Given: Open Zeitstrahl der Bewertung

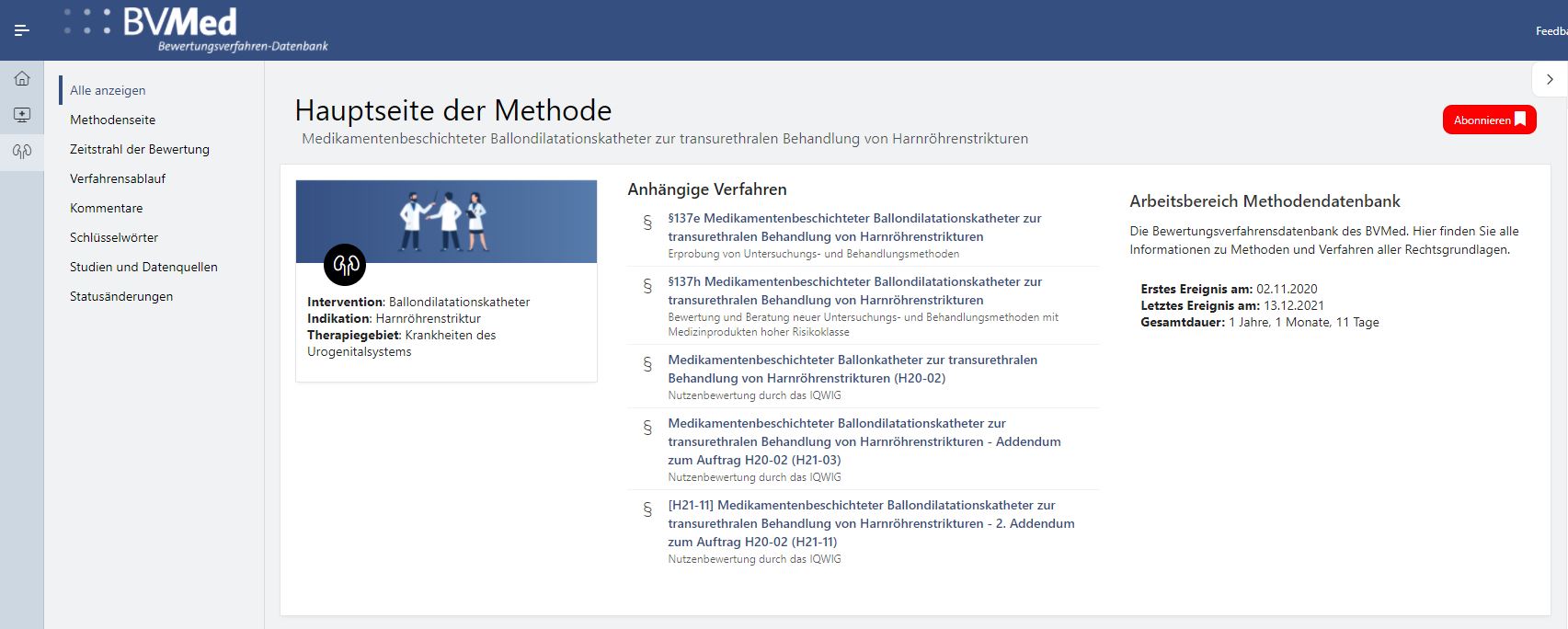Looking at the screenshot, I should [139, 149].
